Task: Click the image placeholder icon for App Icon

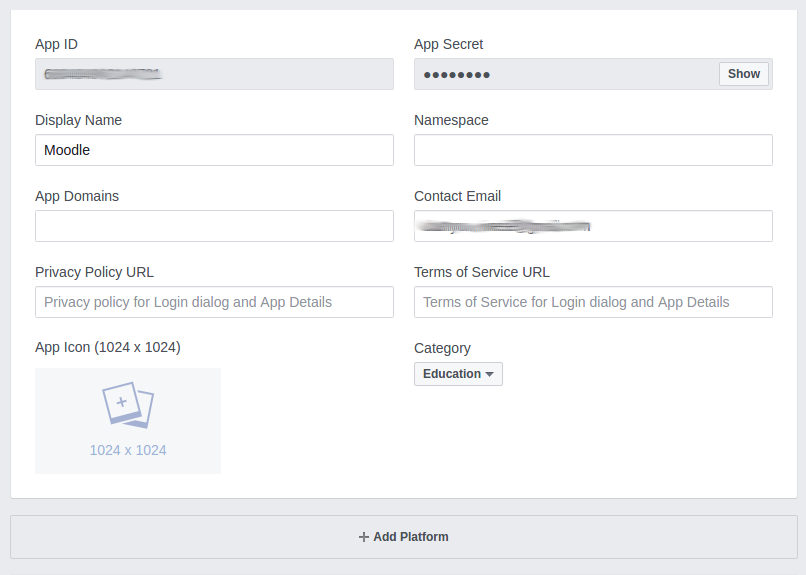Action: click(128, 405)
